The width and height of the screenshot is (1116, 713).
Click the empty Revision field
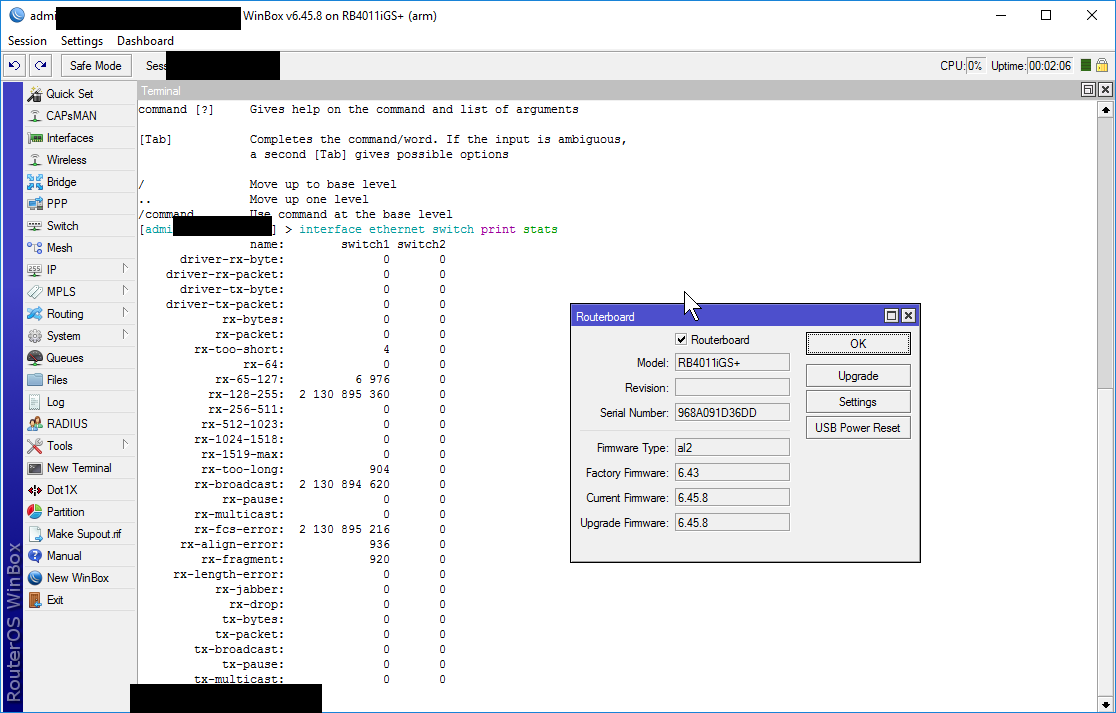pos(732,388)
